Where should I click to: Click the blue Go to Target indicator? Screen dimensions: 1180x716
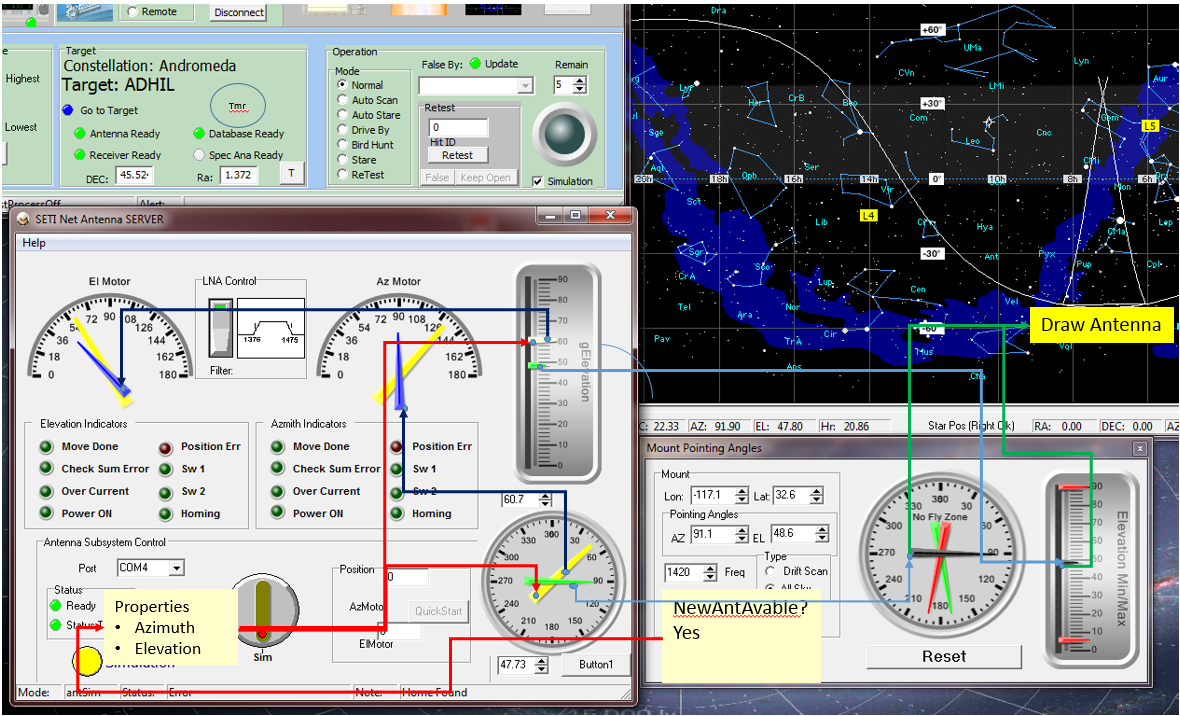click(x=68, y=111)
